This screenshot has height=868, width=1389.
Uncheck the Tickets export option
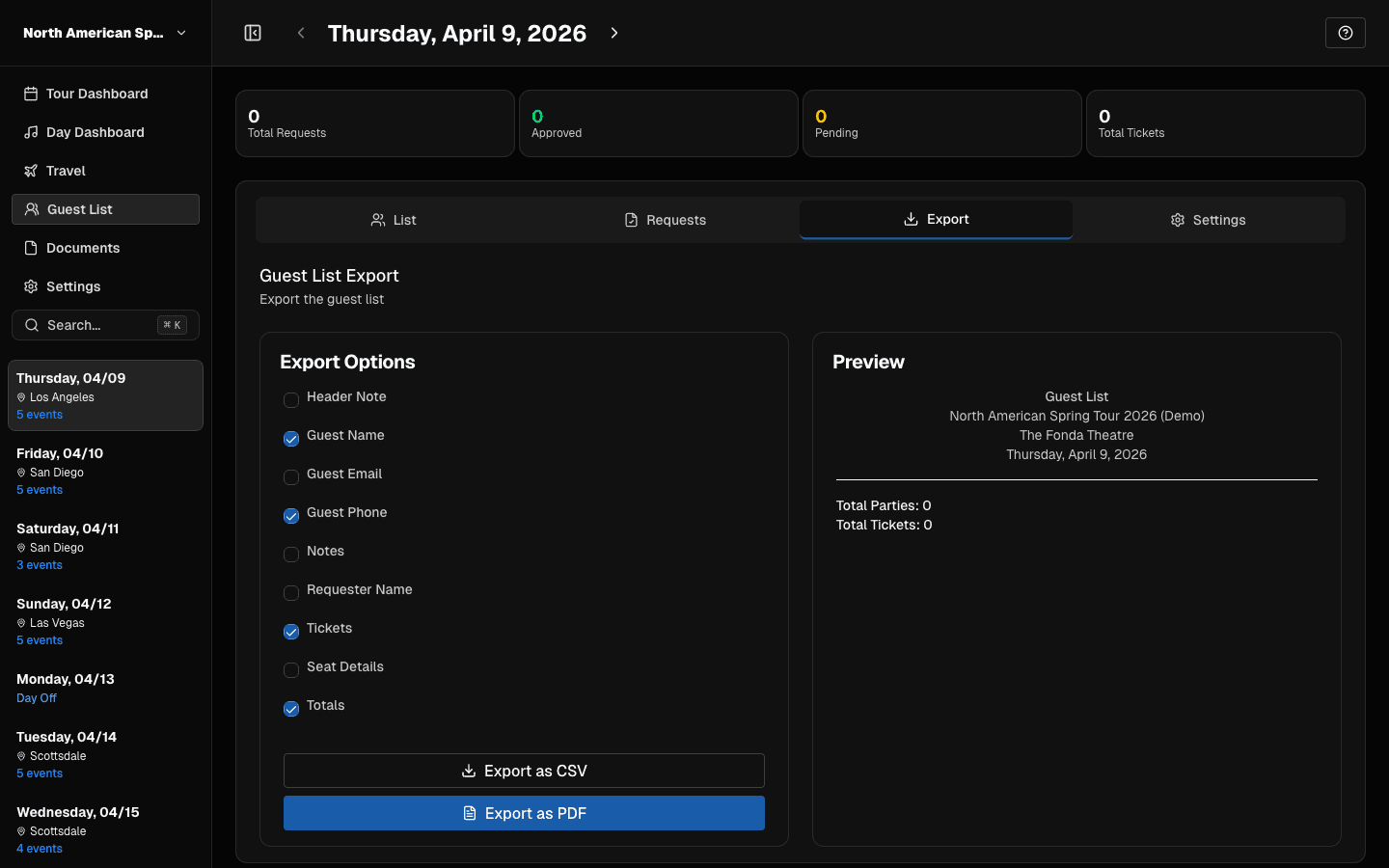coord(291,632)
